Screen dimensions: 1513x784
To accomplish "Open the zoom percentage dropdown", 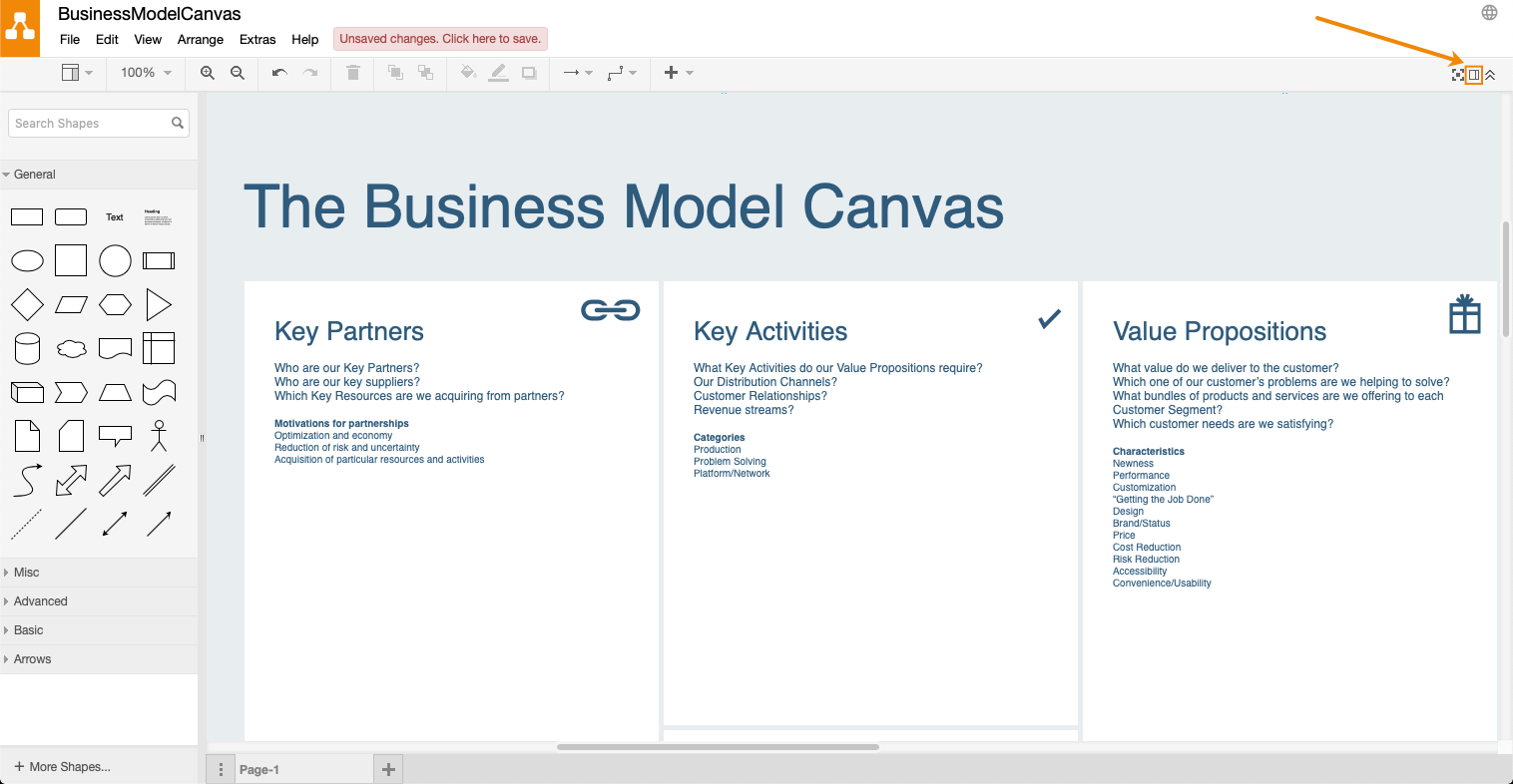I will [145, 73].
